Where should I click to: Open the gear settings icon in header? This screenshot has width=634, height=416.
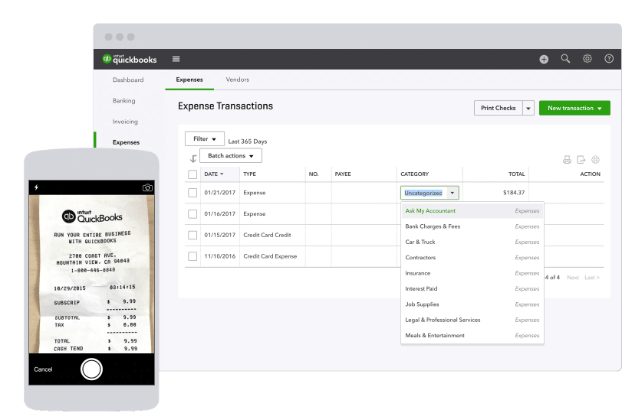587,59
